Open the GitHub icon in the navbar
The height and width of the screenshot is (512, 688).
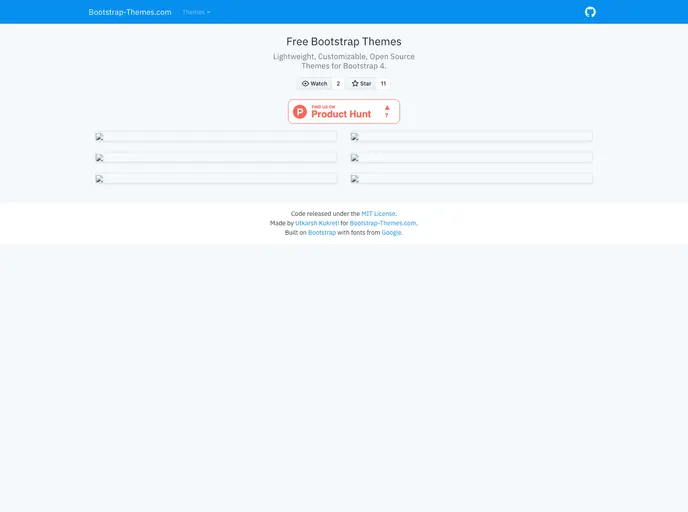590,12
